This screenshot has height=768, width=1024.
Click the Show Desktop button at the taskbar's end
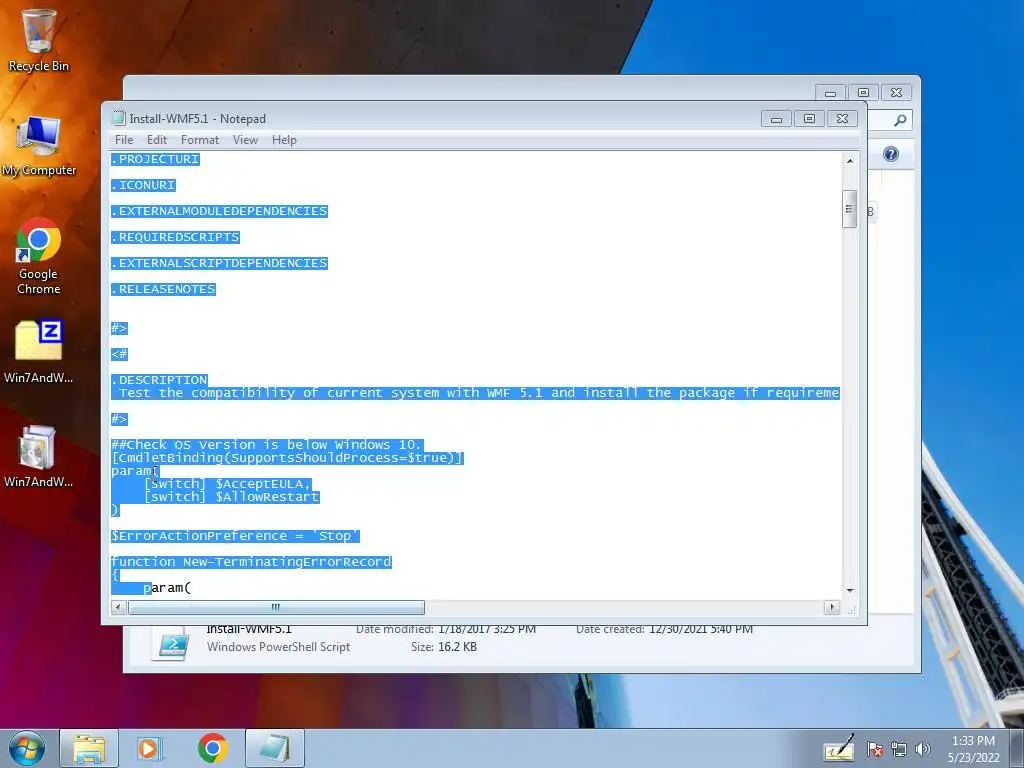(1017, 748)
